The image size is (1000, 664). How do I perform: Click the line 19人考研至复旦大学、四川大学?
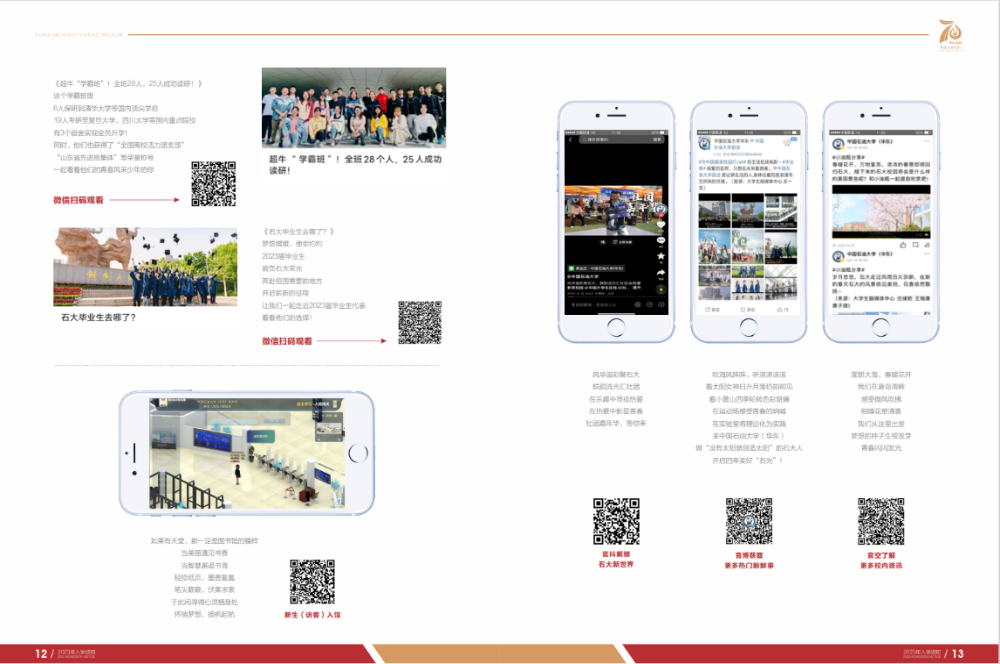pyautogui.click(x=124, y=121)
